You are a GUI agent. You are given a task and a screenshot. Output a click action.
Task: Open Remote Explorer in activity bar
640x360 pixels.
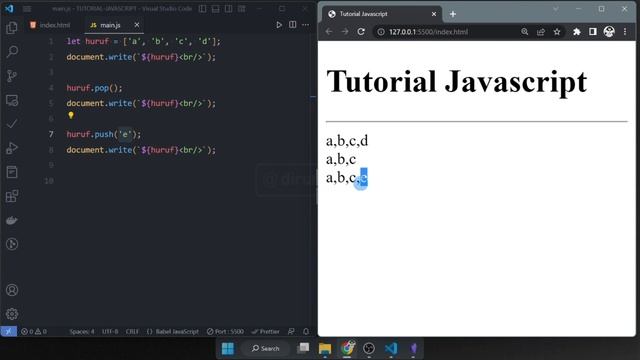pyautogui.click(x=12, y=100)
